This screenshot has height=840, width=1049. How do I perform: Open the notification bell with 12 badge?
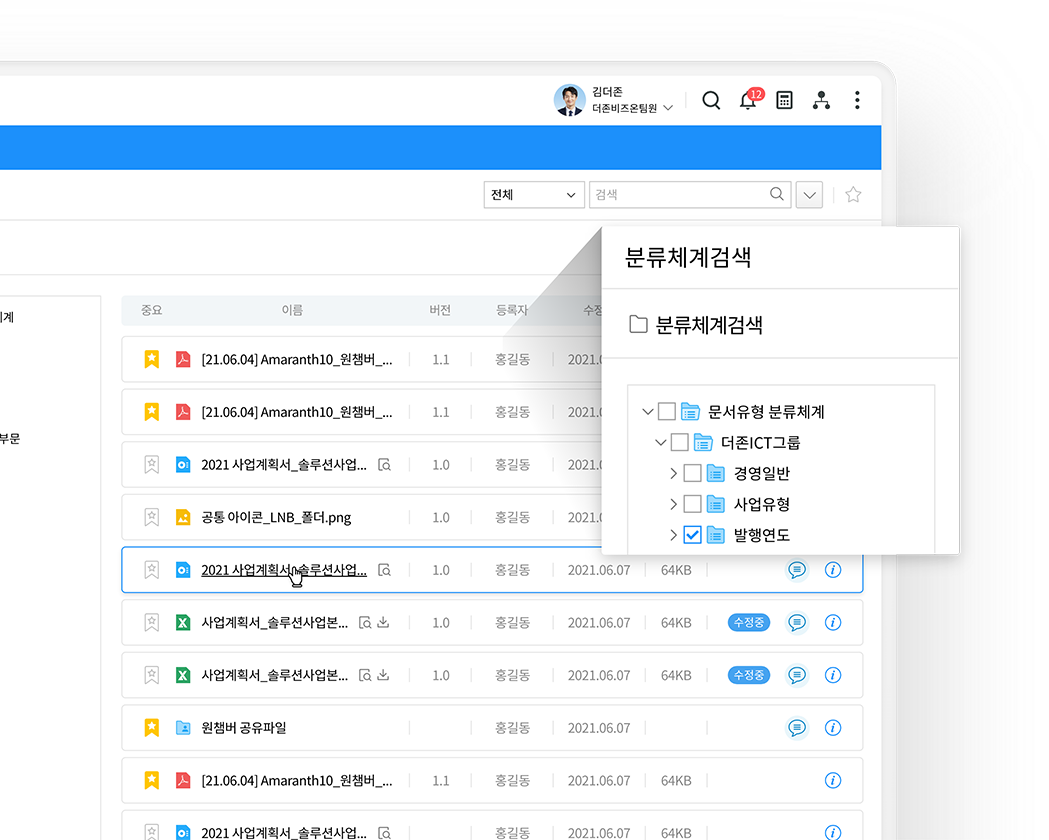pos(749,100)
